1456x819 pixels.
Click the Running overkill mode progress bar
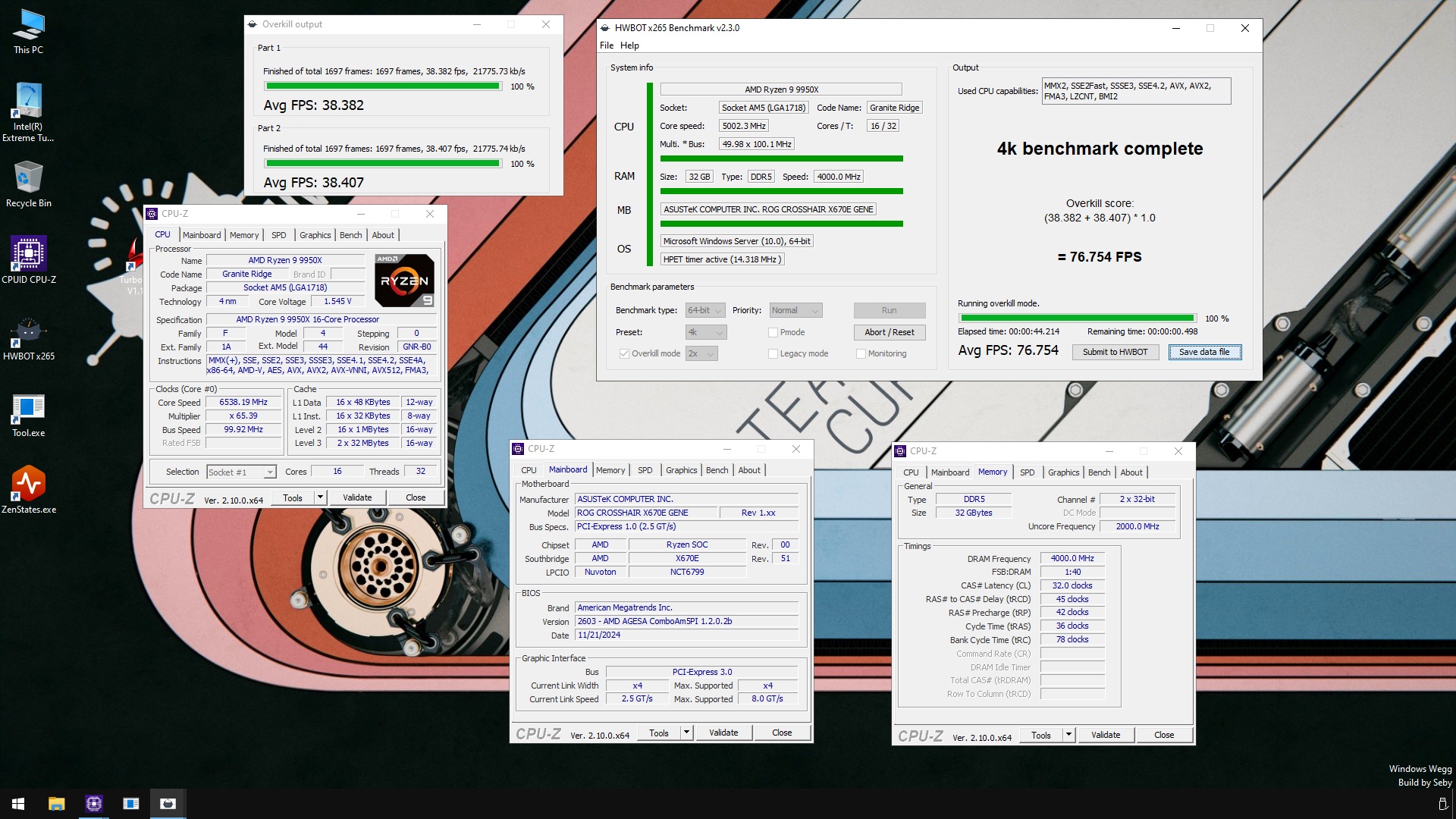point(1078,318)
